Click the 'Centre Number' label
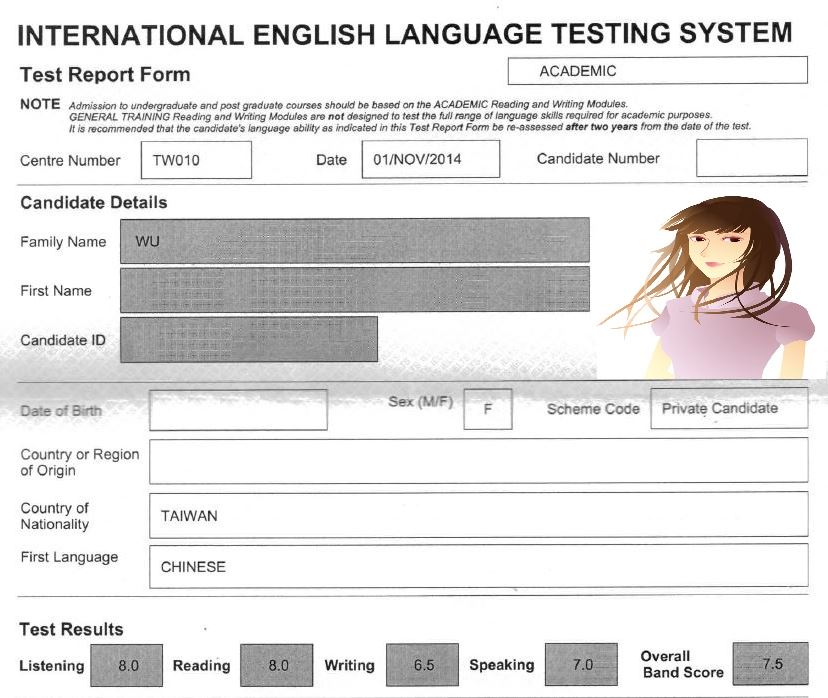 (x=70, y=161)
